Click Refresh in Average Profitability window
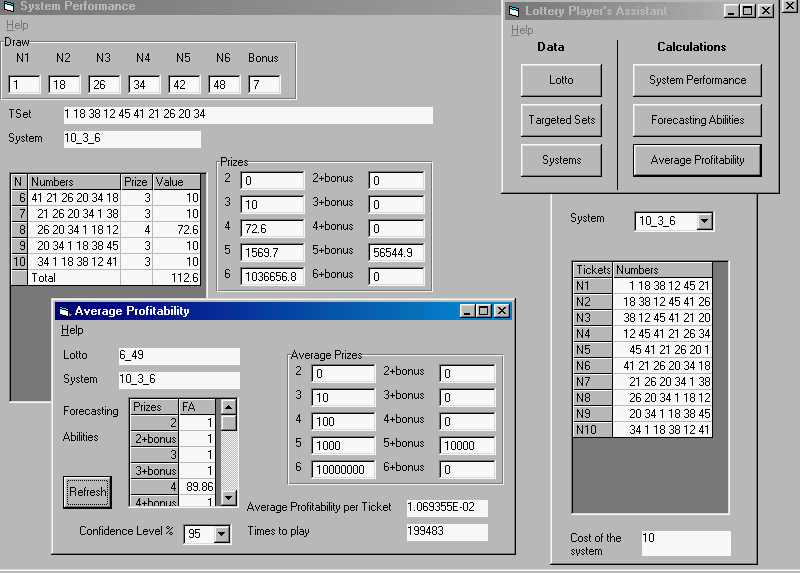 [x=87, y=492]
